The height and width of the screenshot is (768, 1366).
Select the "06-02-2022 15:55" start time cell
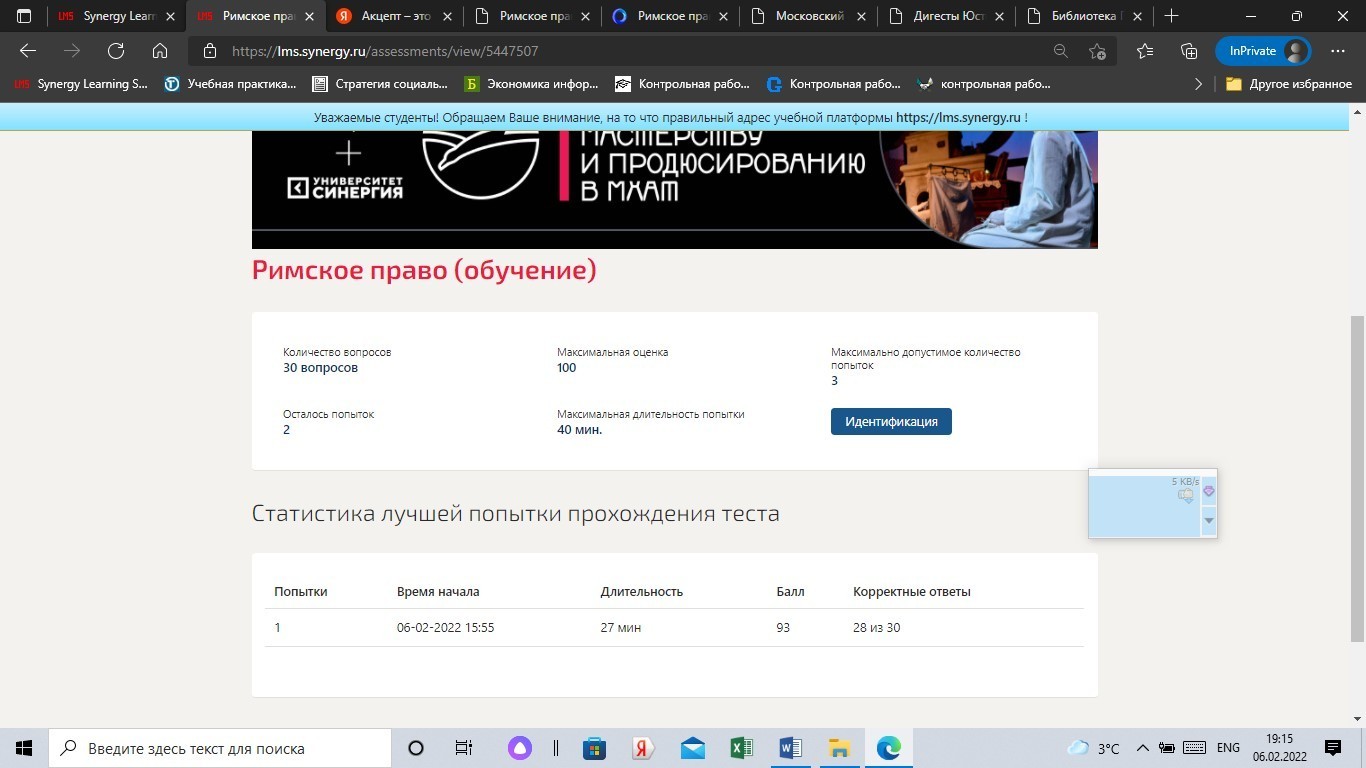coord(446,628)
